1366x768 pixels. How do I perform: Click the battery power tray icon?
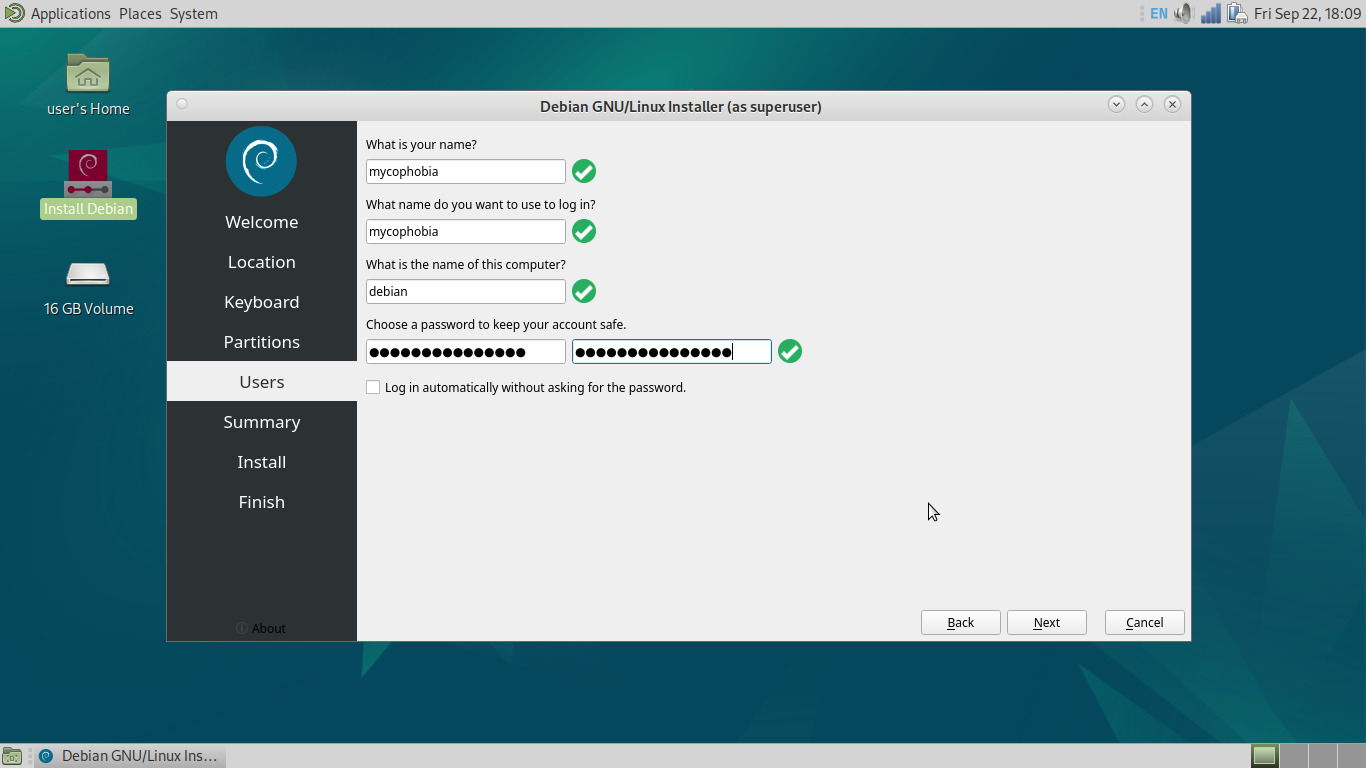click(x=1237, y=14)
